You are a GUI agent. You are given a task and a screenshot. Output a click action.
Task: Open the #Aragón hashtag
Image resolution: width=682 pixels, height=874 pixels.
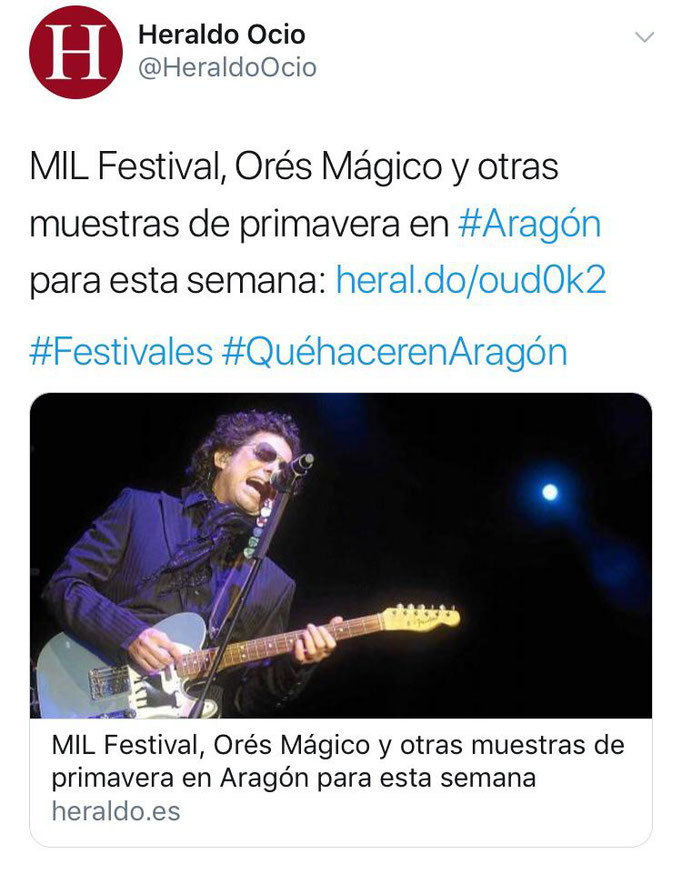tap(529, 224)
